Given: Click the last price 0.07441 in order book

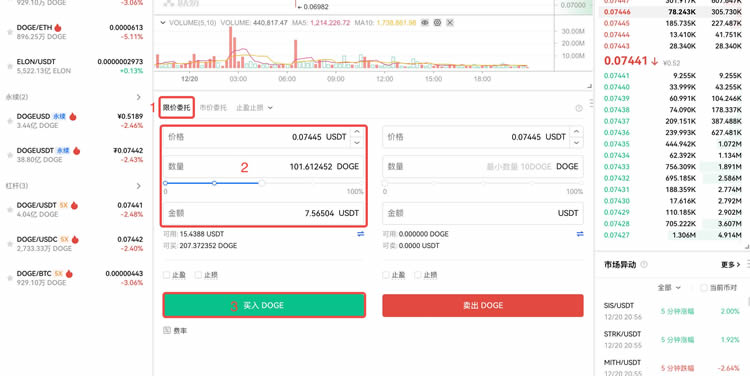Looking at the screenshot, I should click(627, 61).
